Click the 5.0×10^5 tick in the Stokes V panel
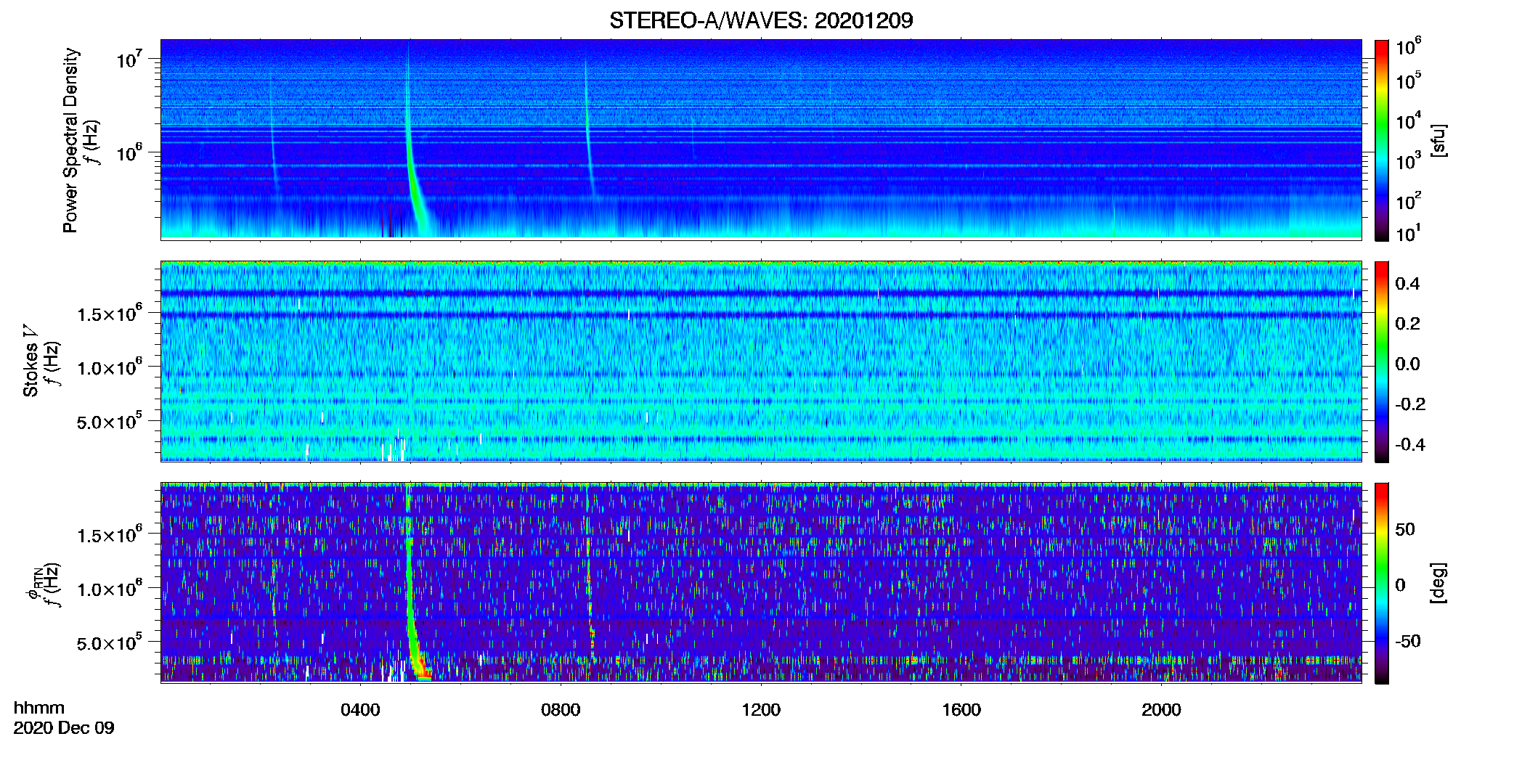 tap(110, 421)
